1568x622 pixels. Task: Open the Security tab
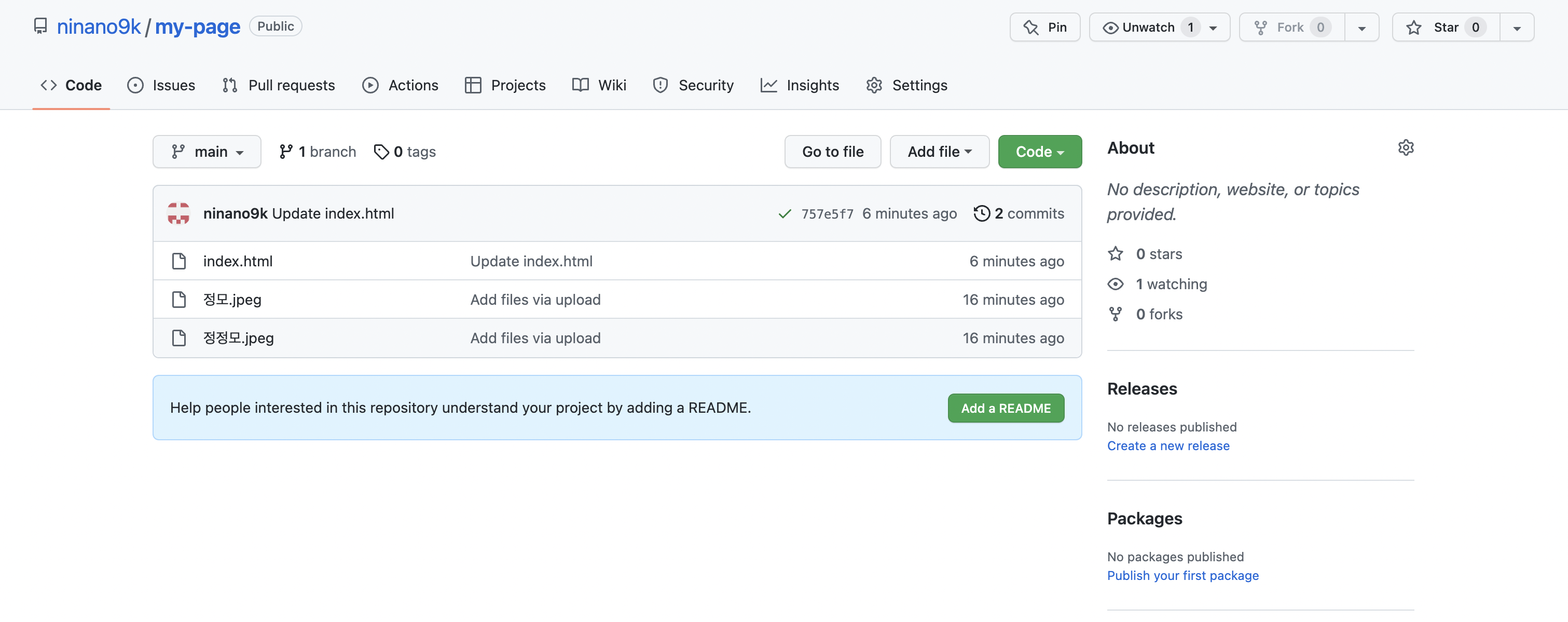(693, 85)
